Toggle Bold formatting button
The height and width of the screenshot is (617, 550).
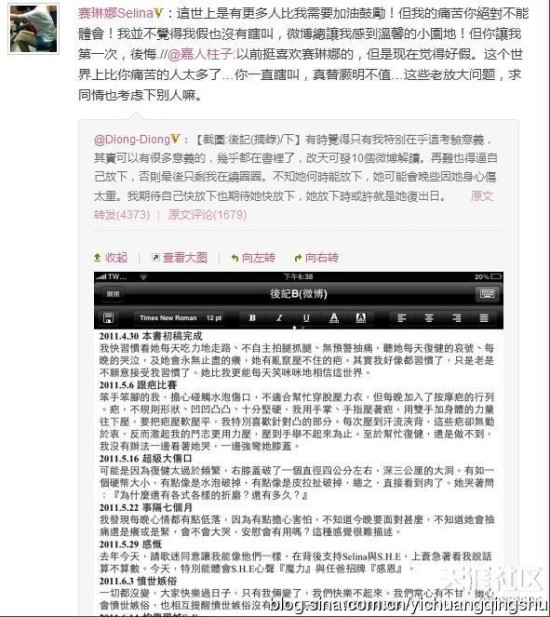253,318
